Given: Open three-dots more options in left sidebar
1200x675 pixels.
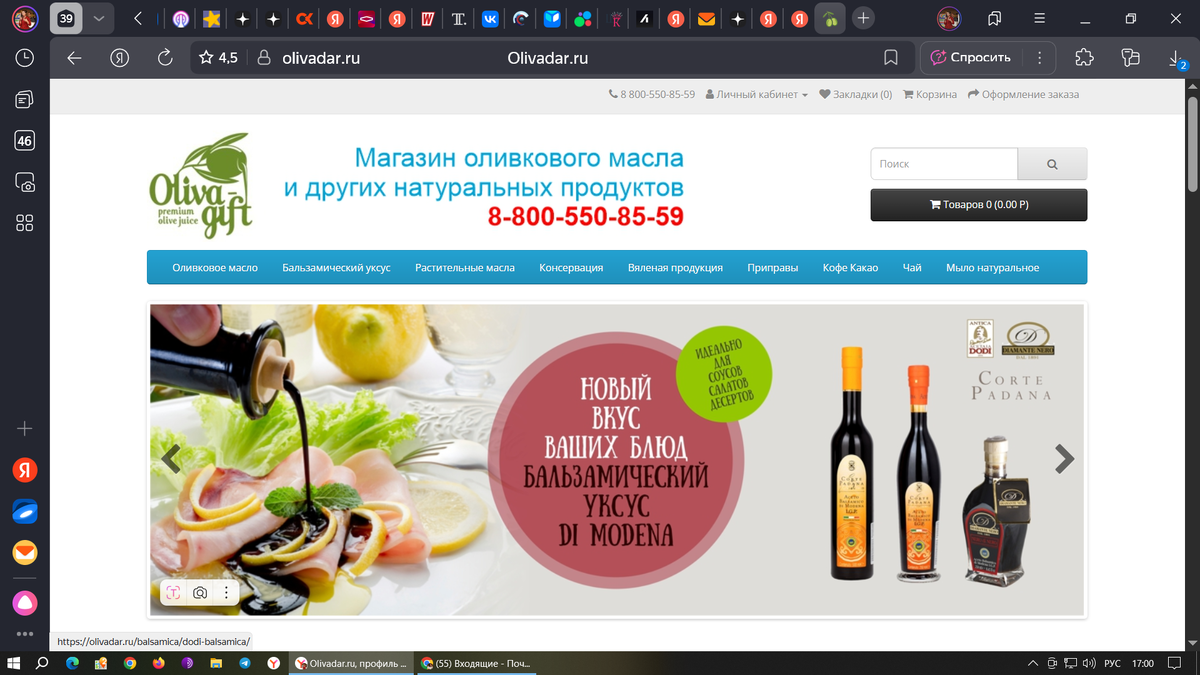Looking at the screenshot, I should [x=25, y=634].
